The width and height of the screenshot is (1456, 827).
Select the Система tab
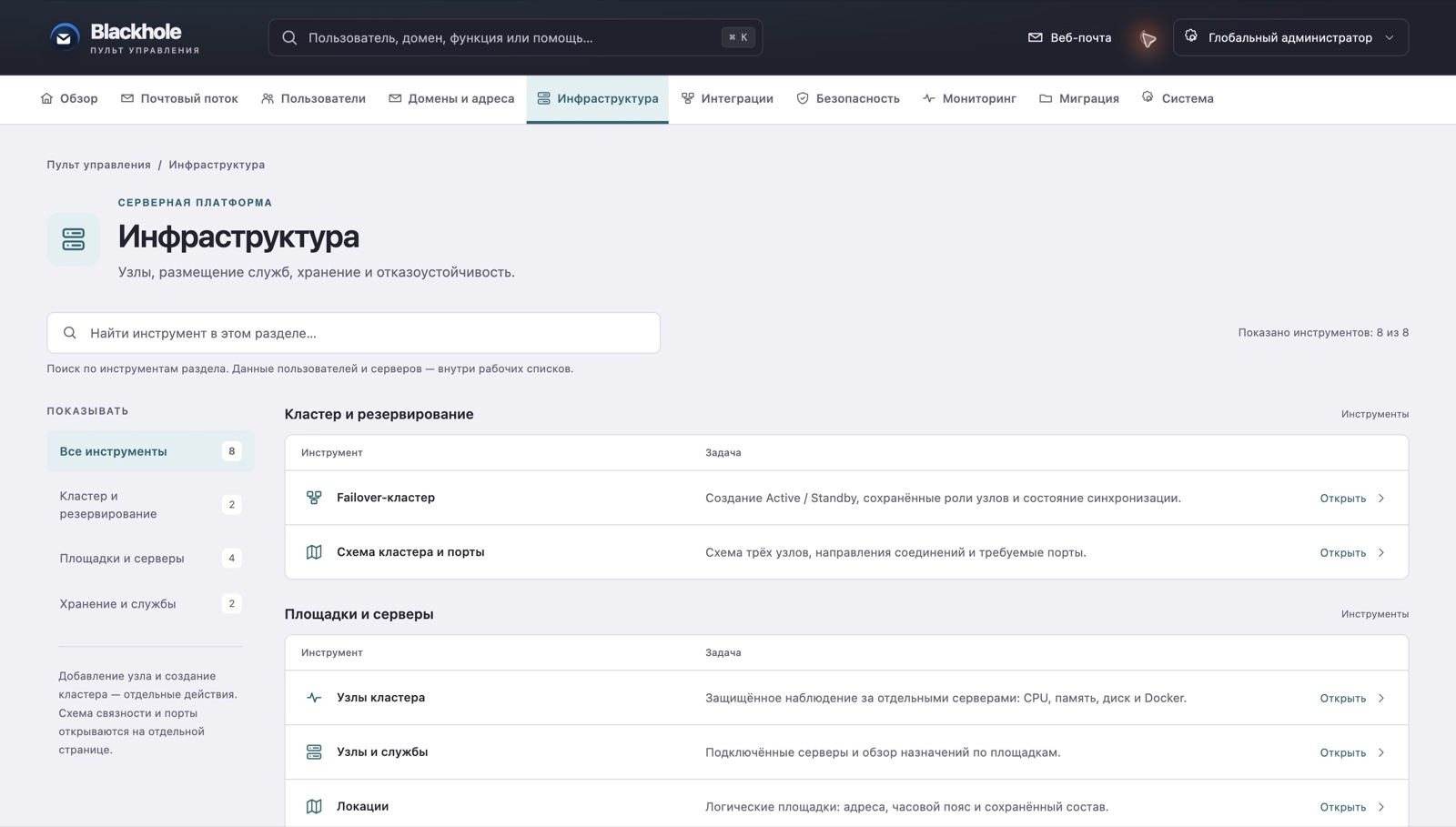1178,98
